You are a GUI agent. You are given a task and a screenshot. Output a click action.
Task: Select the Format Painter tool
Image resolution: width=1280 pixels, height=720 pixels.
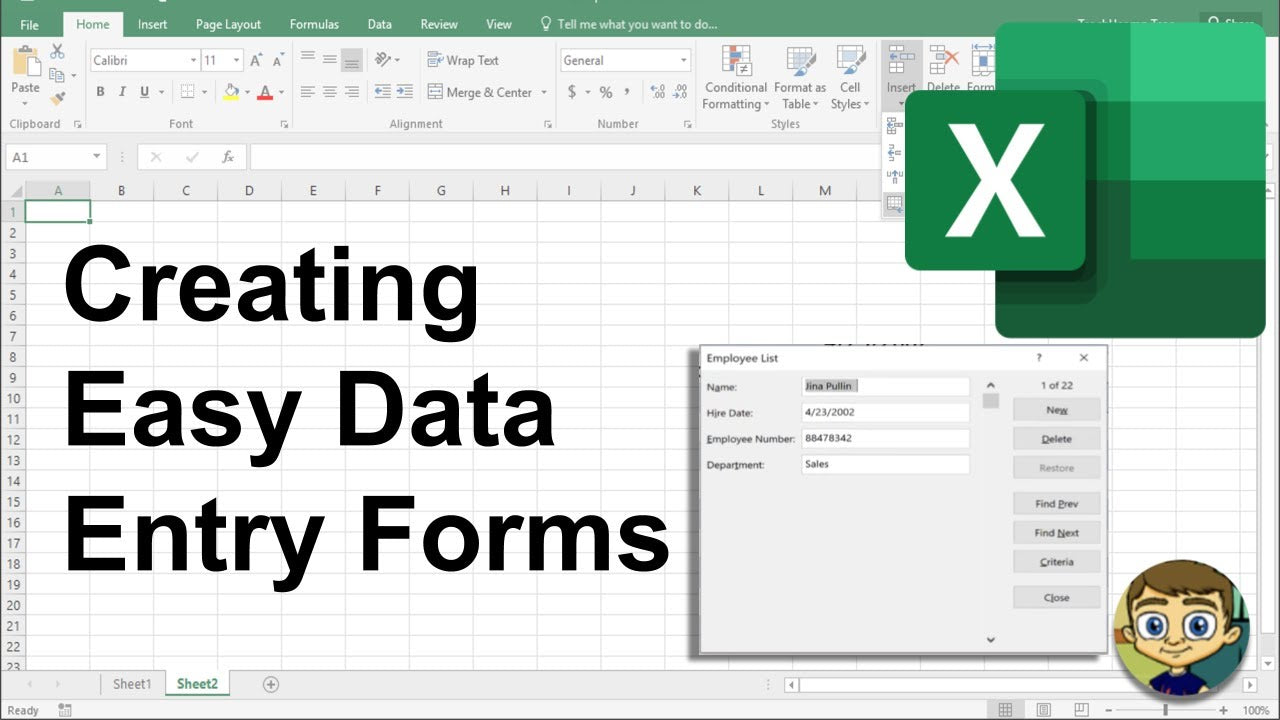point(59,98)
